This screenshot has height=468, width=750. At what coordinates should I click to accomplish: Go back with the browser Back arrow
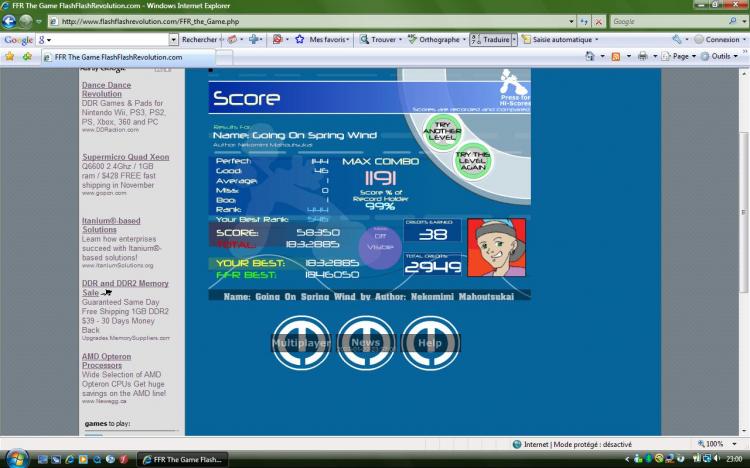tap(9, 22)
